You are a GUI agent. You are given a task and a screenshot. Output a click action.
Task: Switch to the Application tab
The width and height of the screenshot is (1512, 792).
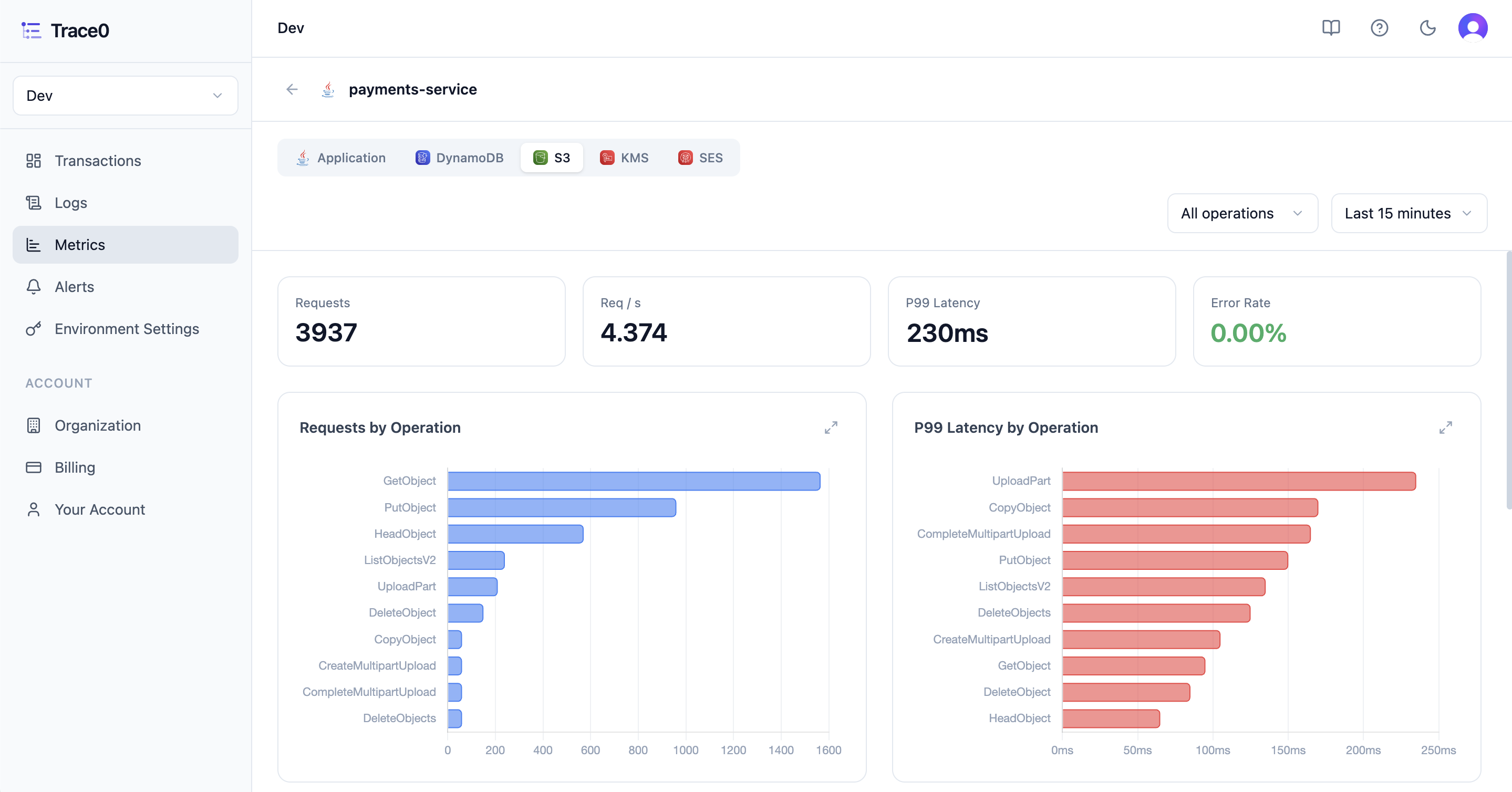(340, 158)
